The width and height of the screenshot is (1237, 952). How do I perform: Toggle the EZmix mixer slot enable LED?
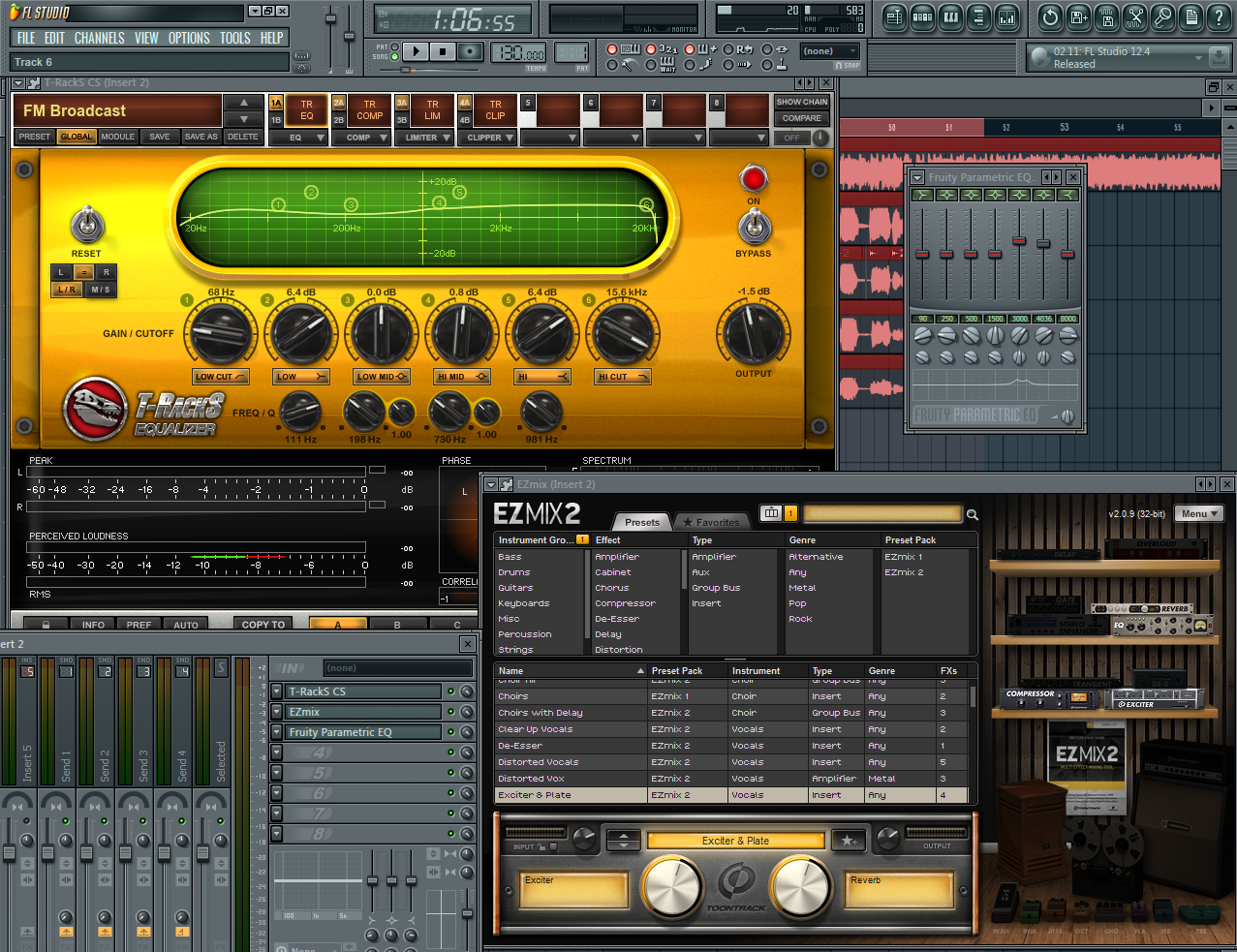(x=450, y=712)
